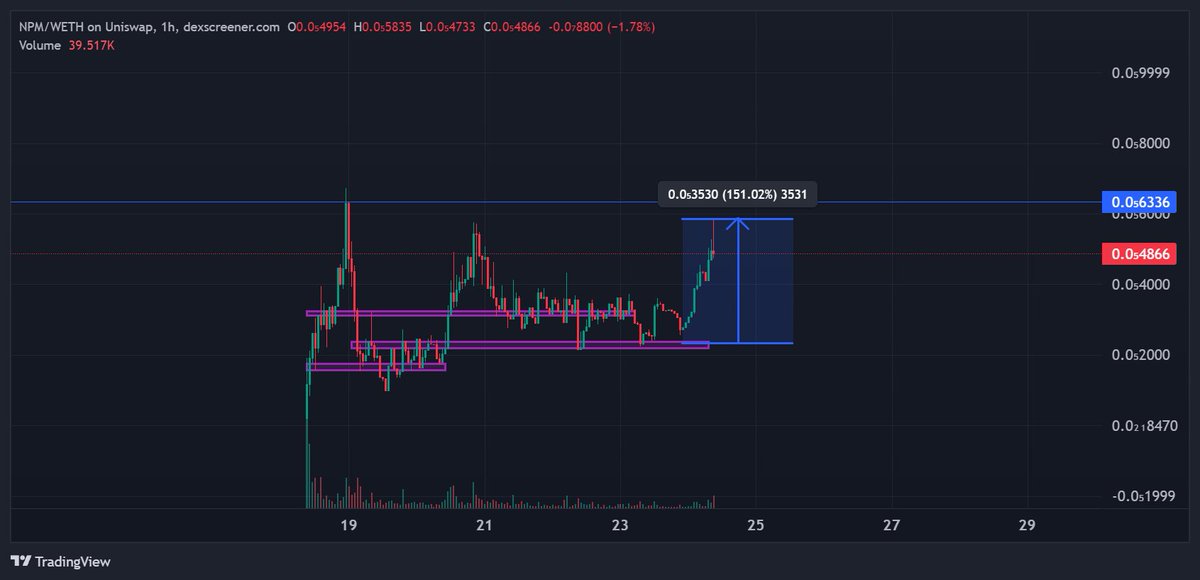The image size is (1200, 580).
Task: Click date label 27 on time axis
Action: 892,525
